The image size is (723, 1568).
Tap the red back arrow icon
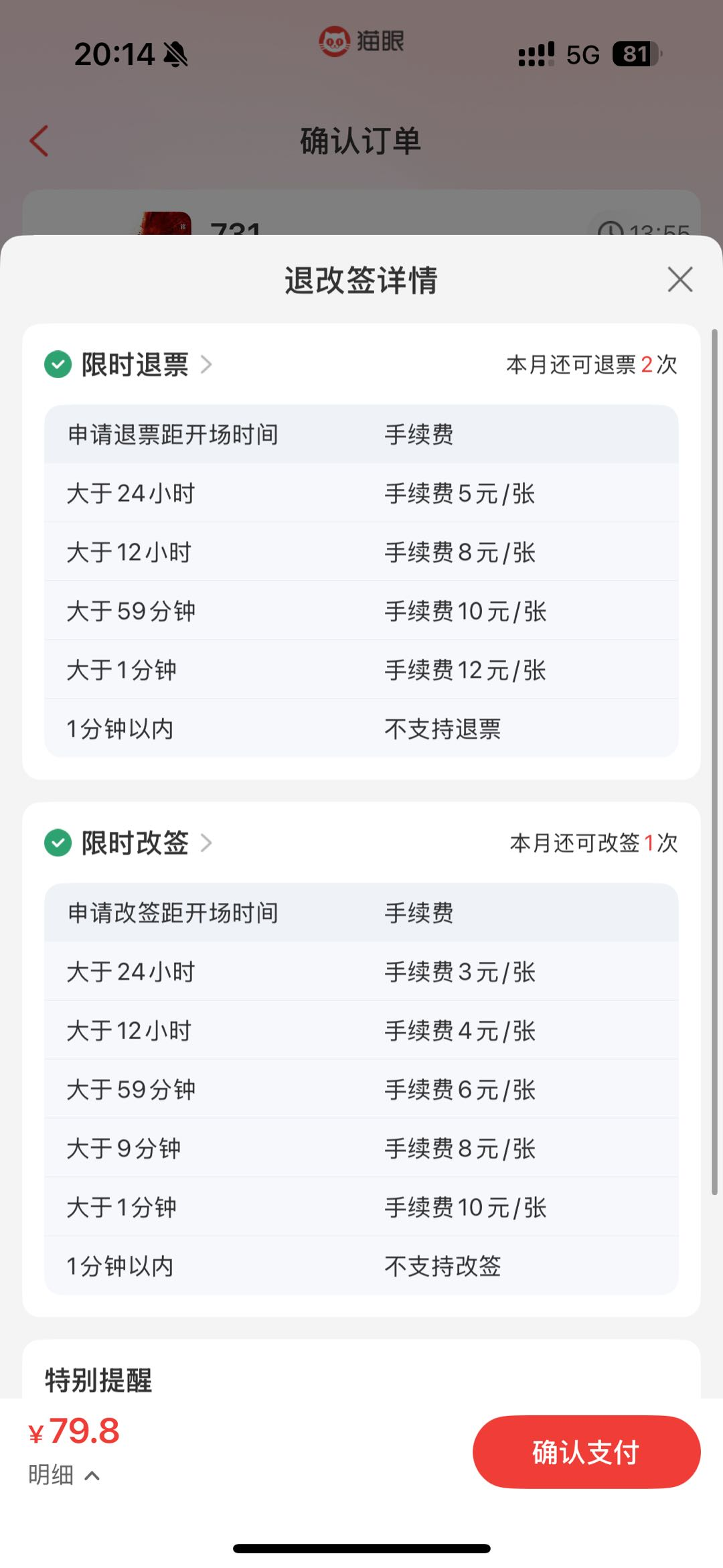point(39,141)
